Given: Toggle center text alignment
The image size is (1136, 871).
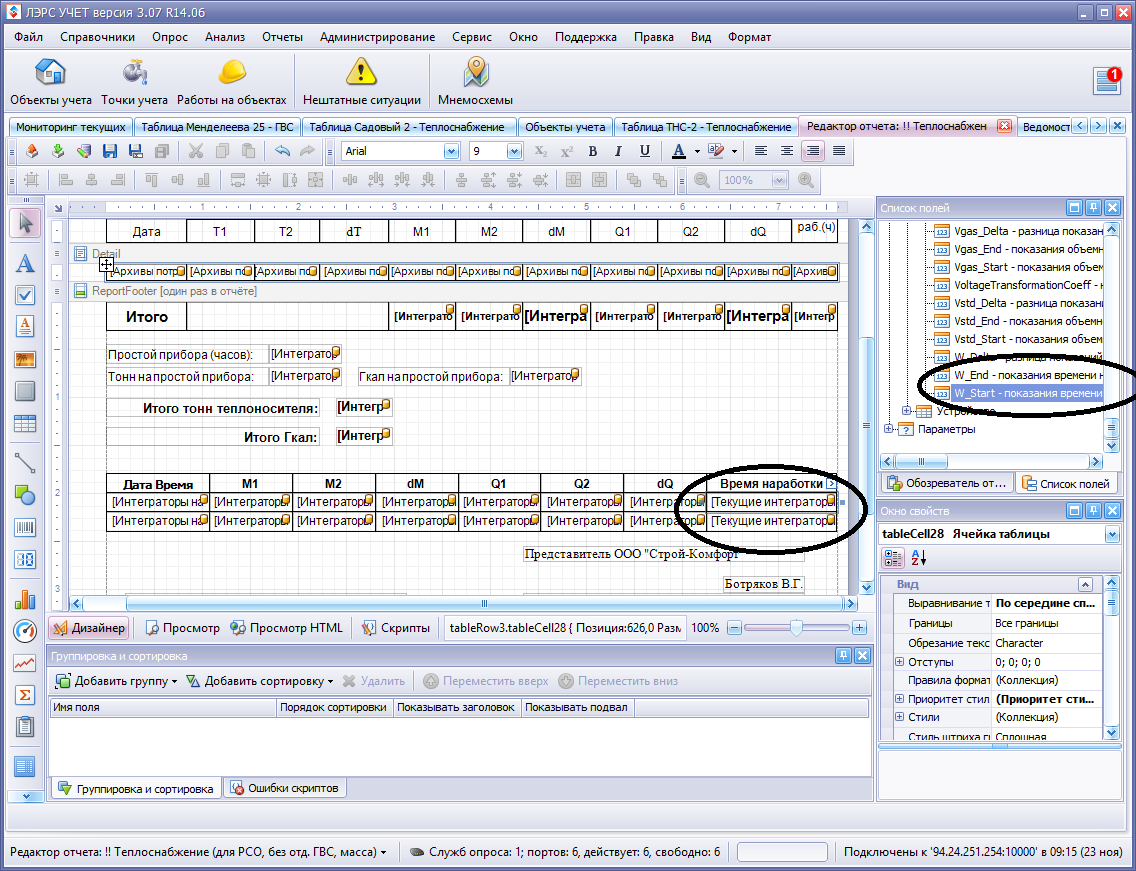Looking at the screenshot, I should [x=787, y=151].
